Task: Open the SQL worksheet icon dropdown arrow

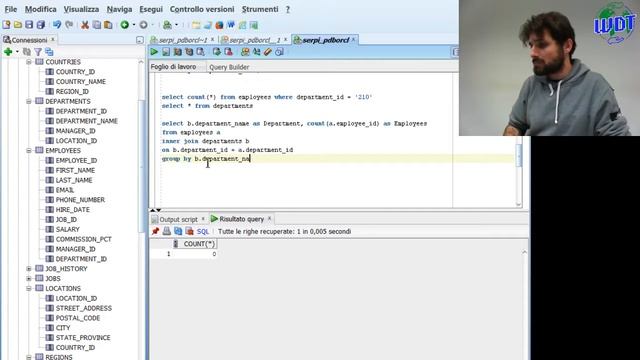Action: [176, 25]
